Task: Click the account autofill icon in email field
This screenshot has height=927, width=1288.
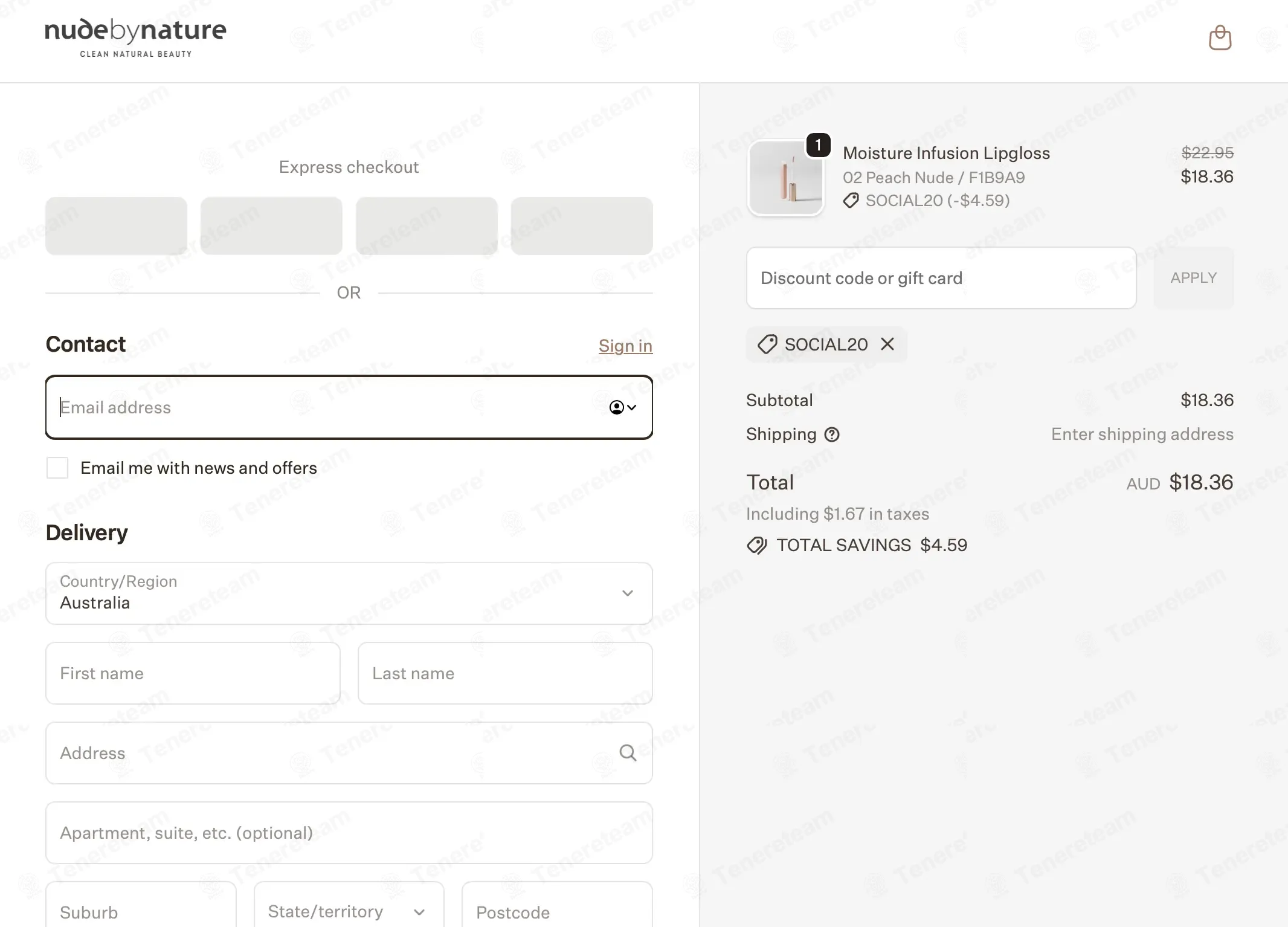Action: 622,407
